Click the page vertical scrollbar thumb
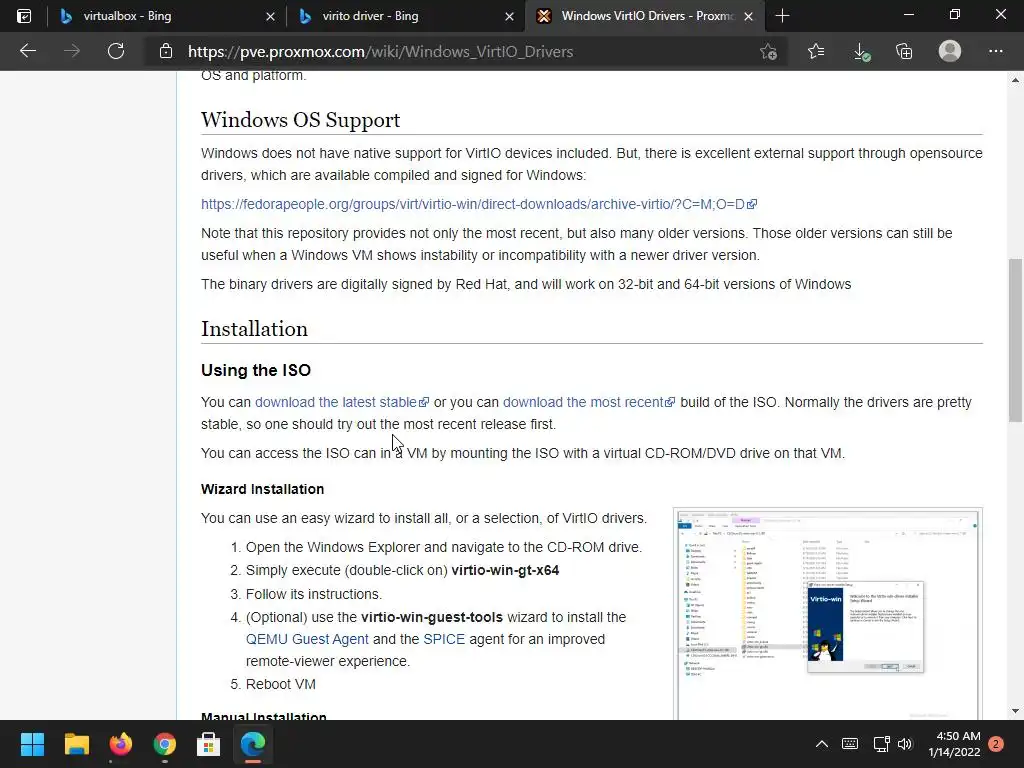Image resolution: width=1024 pixels, height=768 pixels. click(x=1015, y=340)
